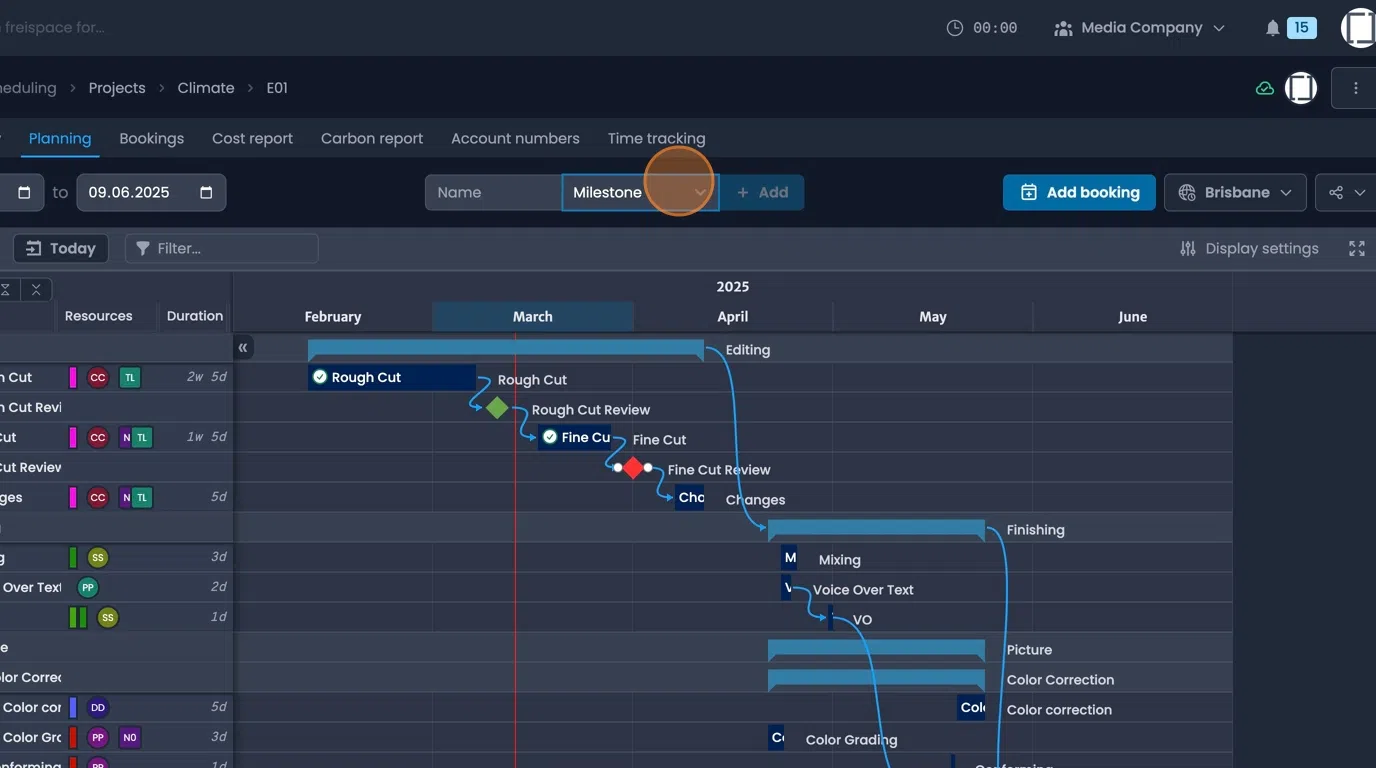1376x768 pixels.
Task: Click the fullscreen icon beside Display settings
Action: click(x=1356, y=248)
